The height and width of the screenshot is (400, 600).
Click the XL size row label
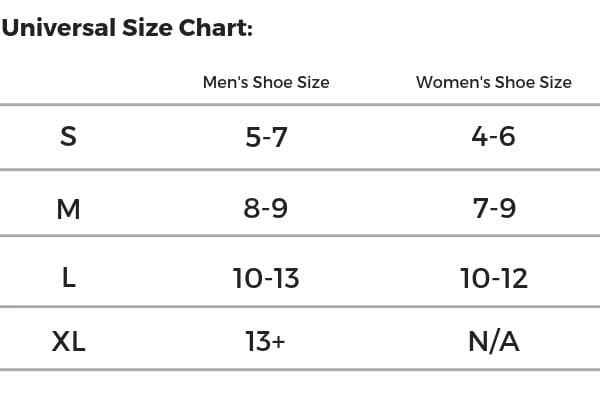point(68,342)
